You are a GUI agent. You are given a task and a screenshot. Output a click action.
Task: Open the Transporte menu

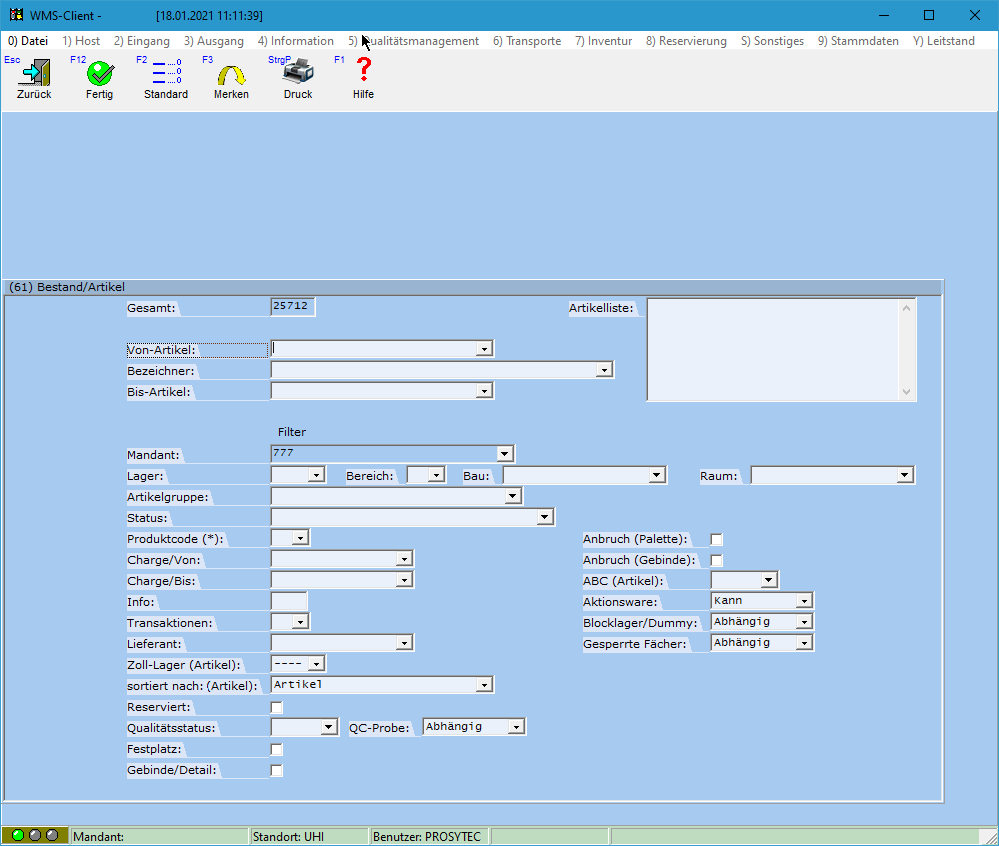point(527,41)
